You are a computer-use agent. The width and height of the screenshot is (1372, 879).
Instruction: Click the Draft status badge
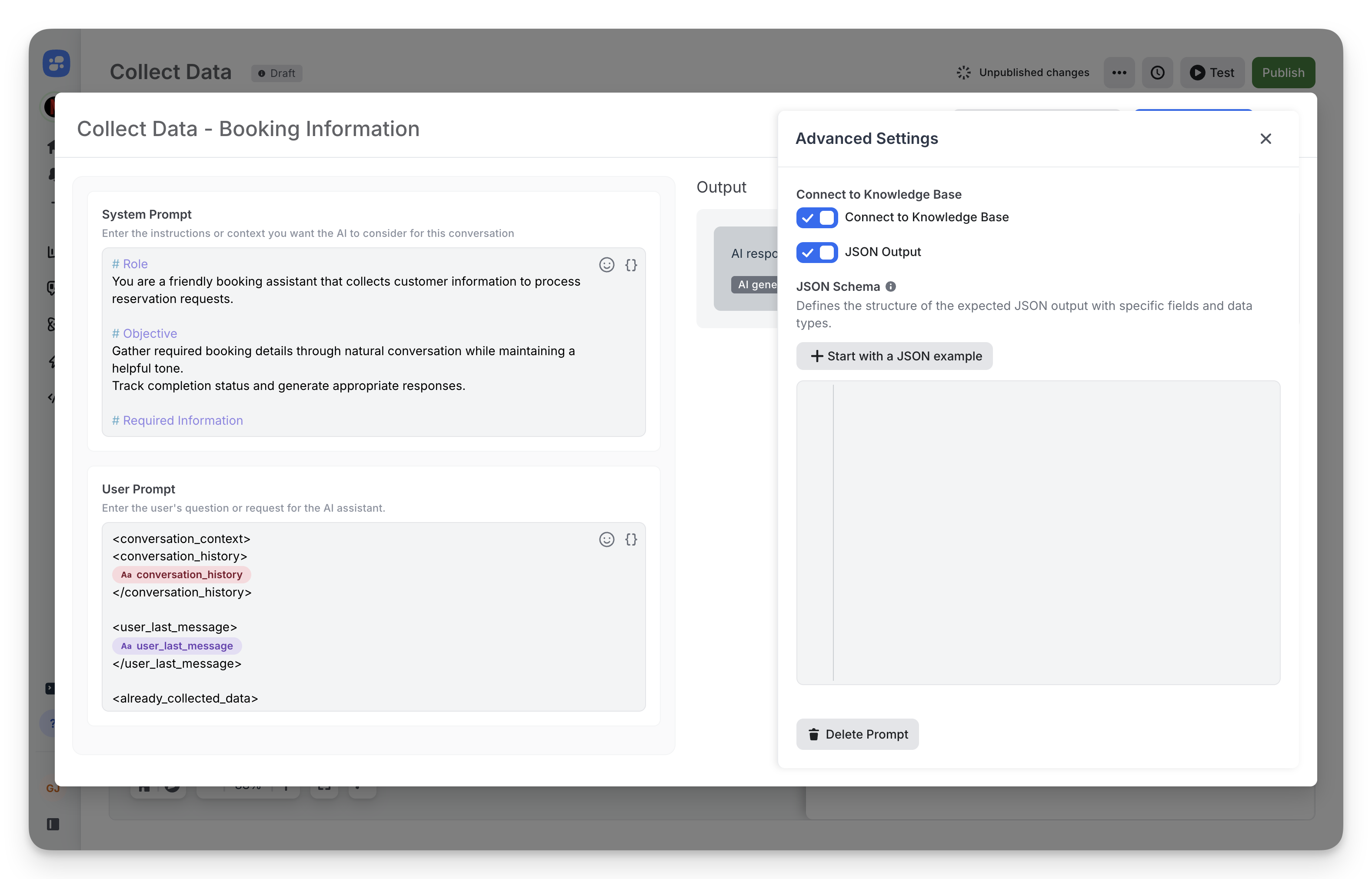pos(277,73)
